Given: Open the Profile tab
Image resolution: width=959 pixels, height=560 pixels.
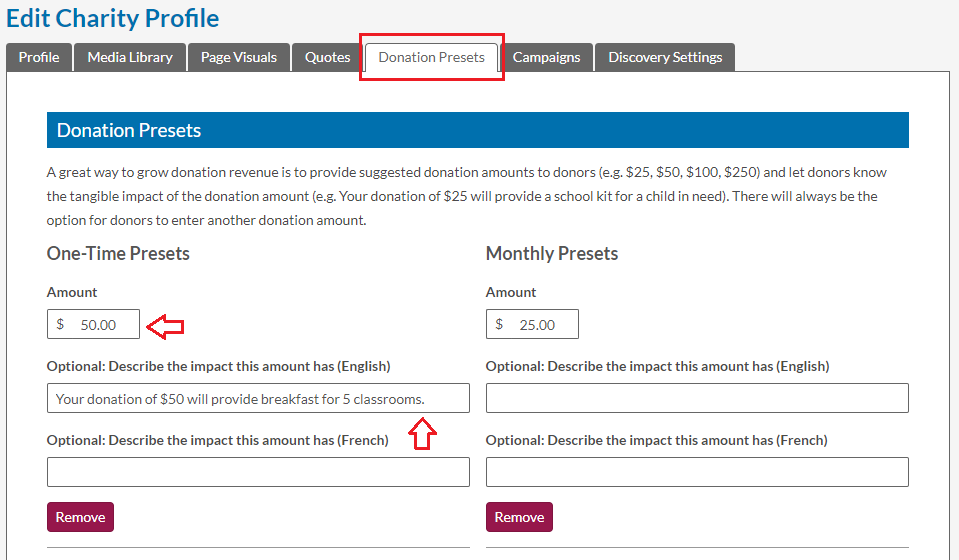Looking at the screenshot, I should 39,57.
